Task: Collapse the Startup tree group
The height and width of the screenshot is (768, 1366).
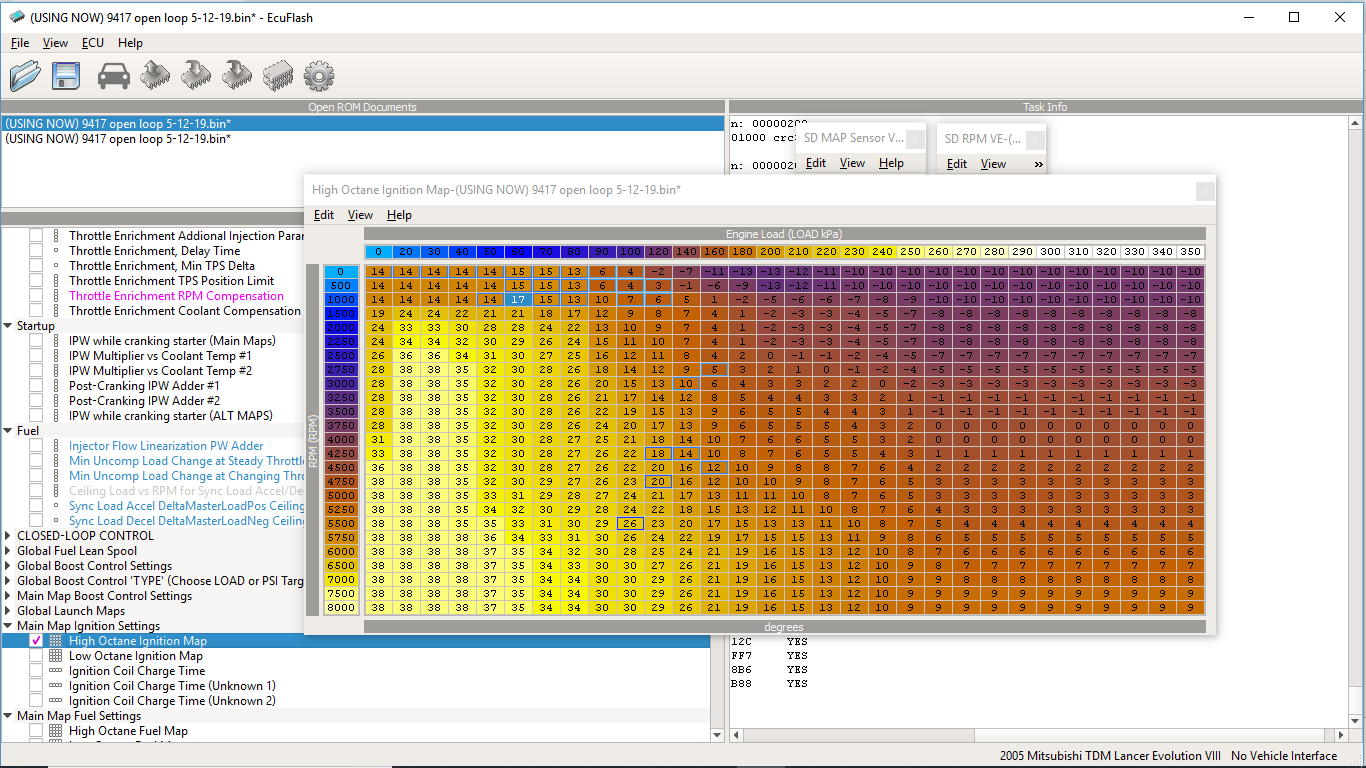Action: 8,326
